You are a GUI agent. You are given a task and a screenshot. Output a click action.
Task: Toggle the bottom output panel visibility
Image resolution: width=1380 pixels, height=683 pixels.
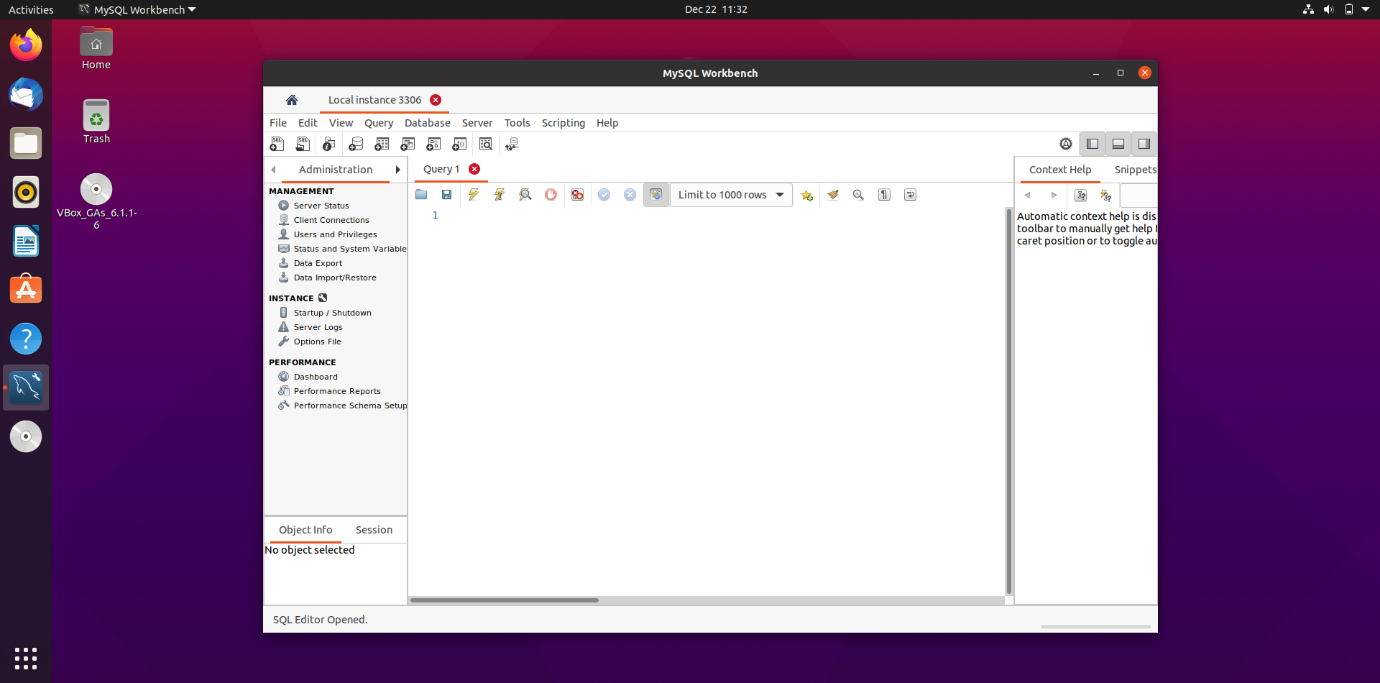[x=1118, y=144]
